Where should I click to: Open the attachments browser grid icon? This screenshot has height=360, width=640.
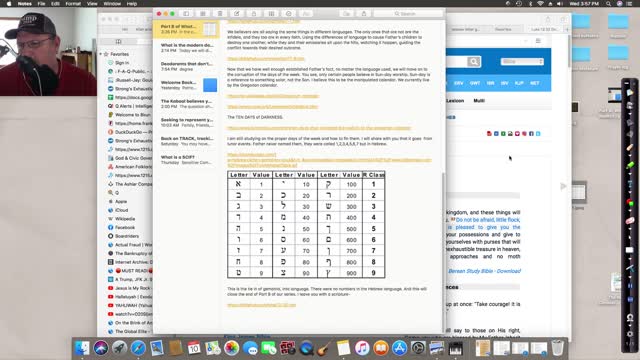pos(203,13)
